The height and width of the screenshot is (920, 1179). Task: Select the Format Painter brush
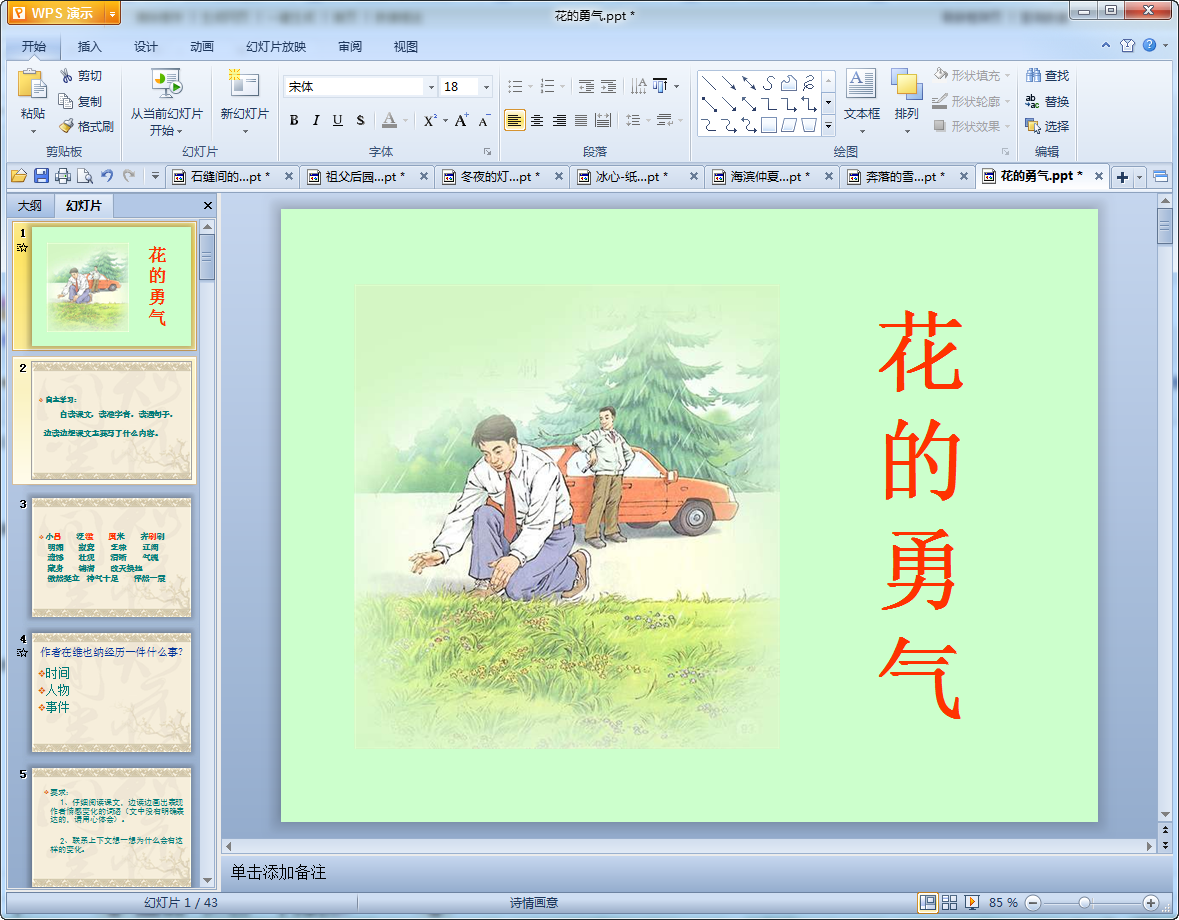pos(67,126)
